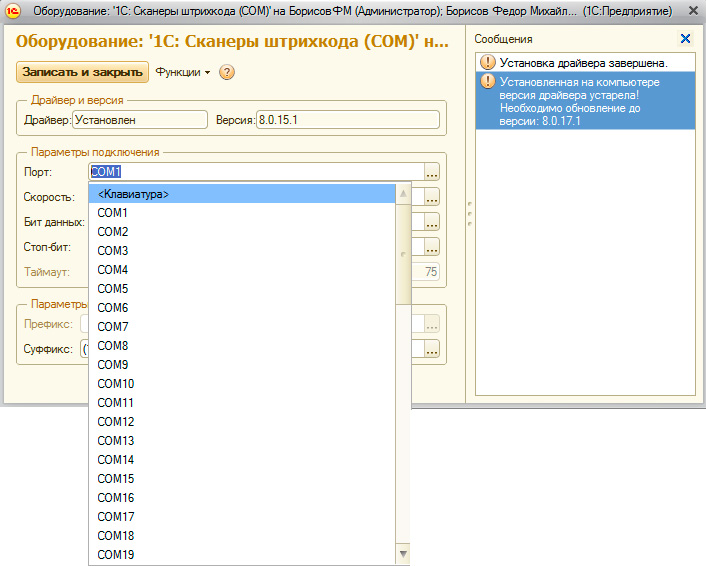Click the warning icon for Установка драйвера завершена

pos(488,62)
